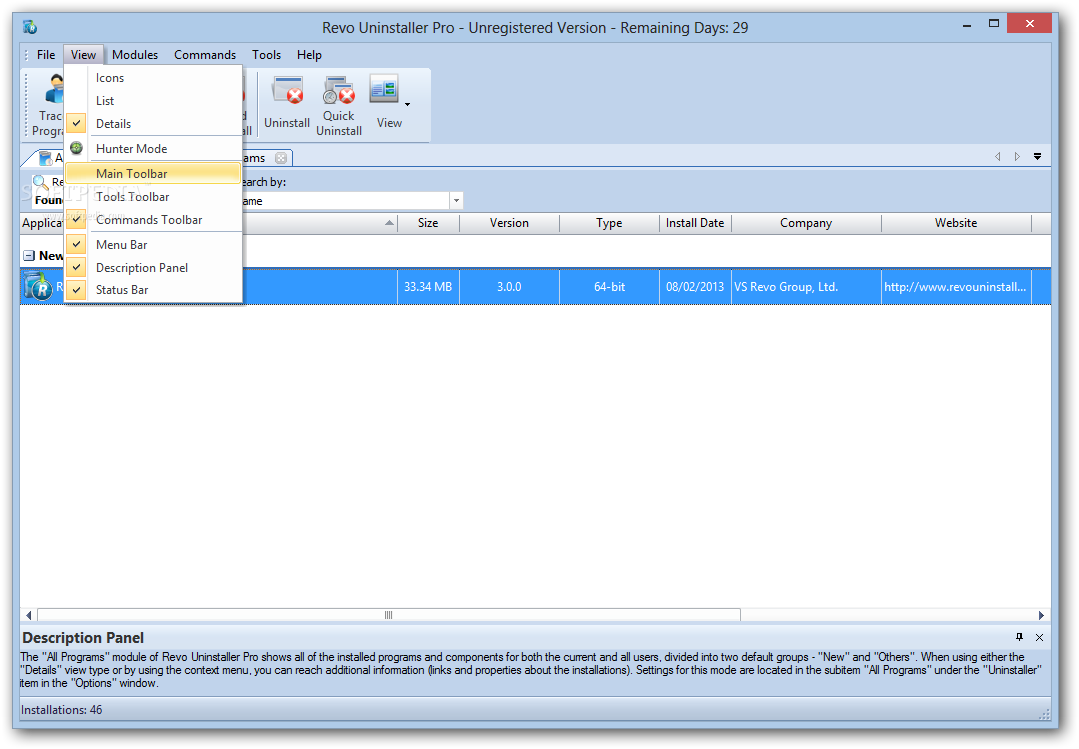Collapse the New group
This screenshot has height=749, width=1079.
click(29, 255)
